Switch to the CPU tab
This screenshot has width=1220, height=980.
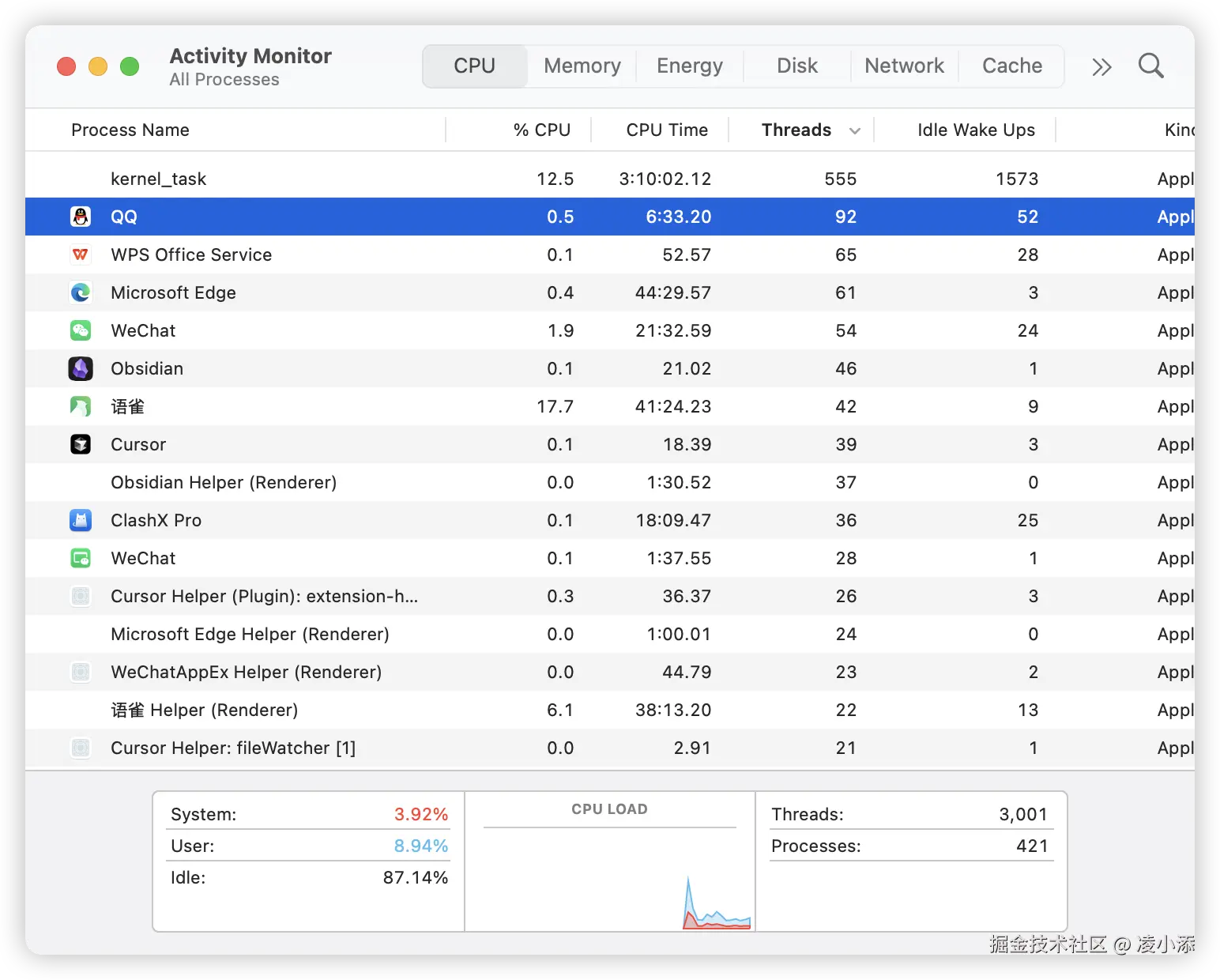coord(475,66)
